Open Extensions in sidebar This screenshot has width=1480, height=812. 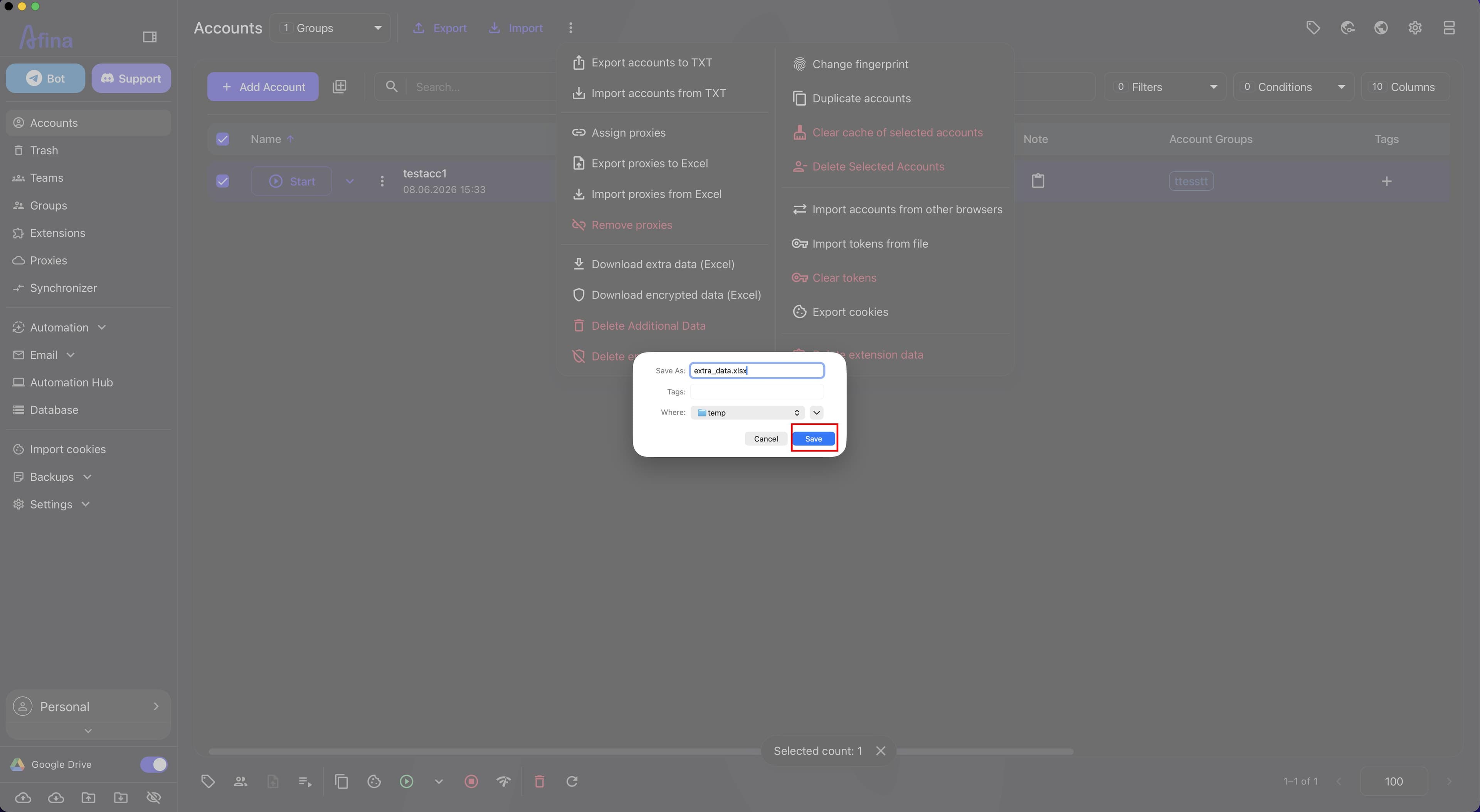pyautogui.click(x=88, y=233)
